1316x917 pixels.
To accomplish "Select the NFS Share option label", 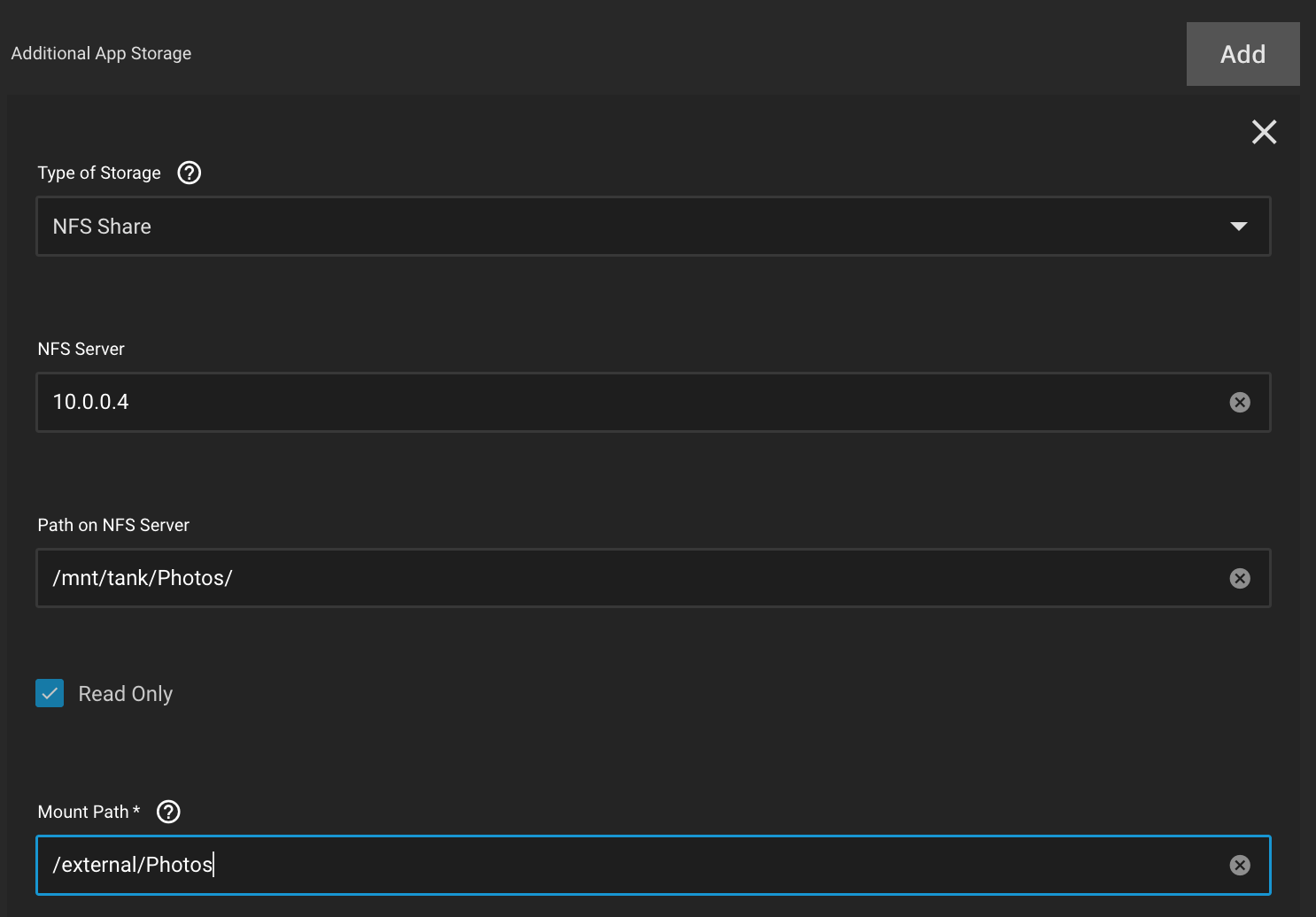I will pyautogui.click(x=101, y=226).
